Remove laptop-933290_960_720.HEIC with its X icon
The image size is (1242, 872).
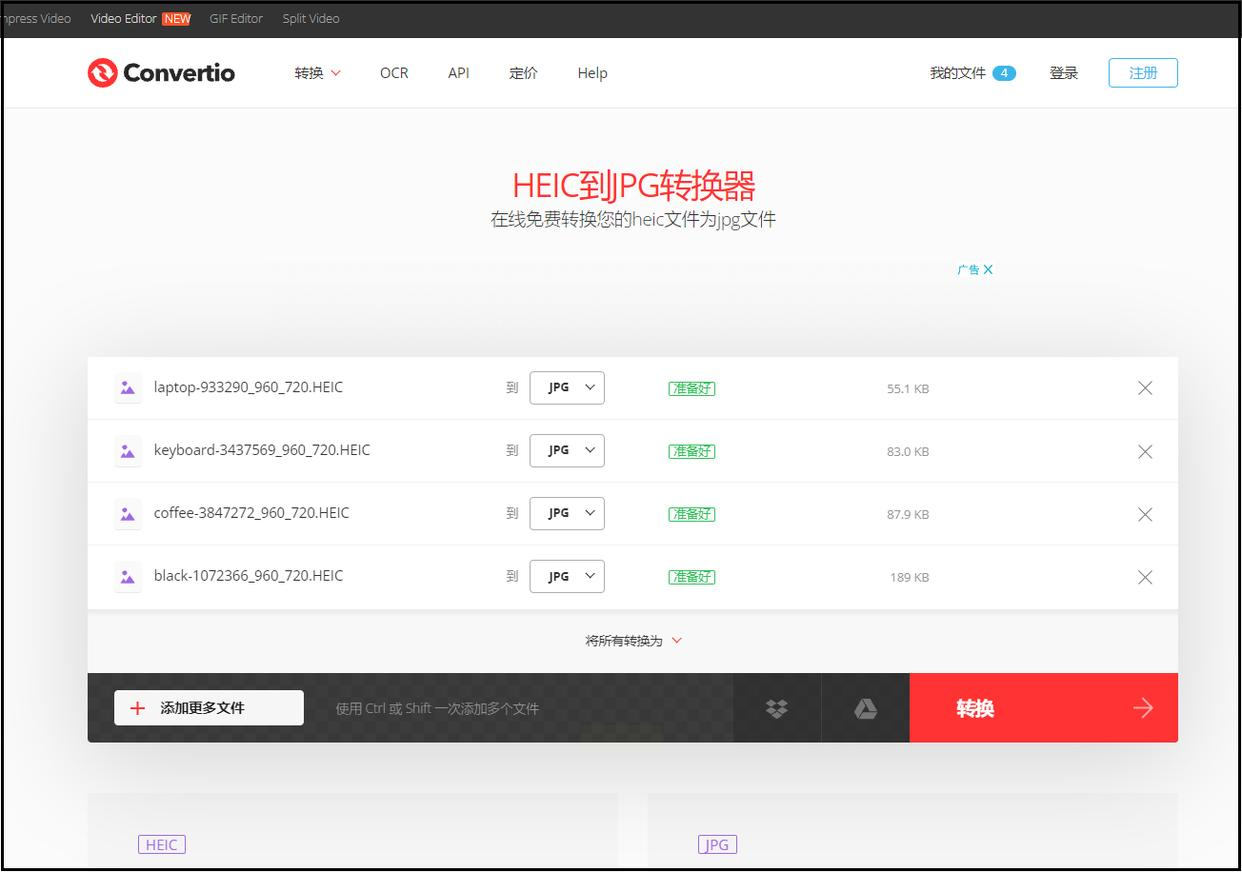[x=1145, y=388]
